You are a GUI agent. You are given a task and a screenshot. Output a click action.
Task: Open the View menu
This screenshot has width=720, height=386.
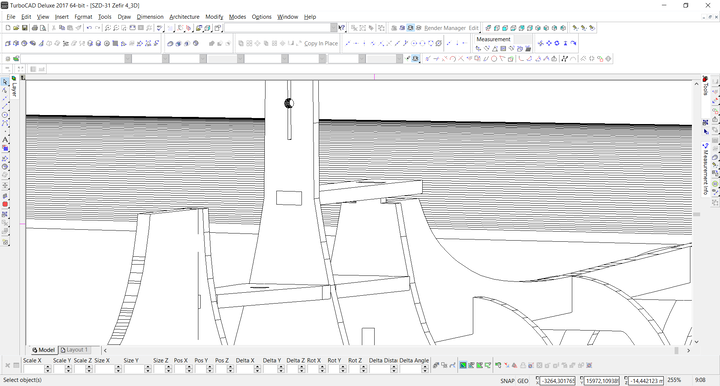[x=43, y=17]
